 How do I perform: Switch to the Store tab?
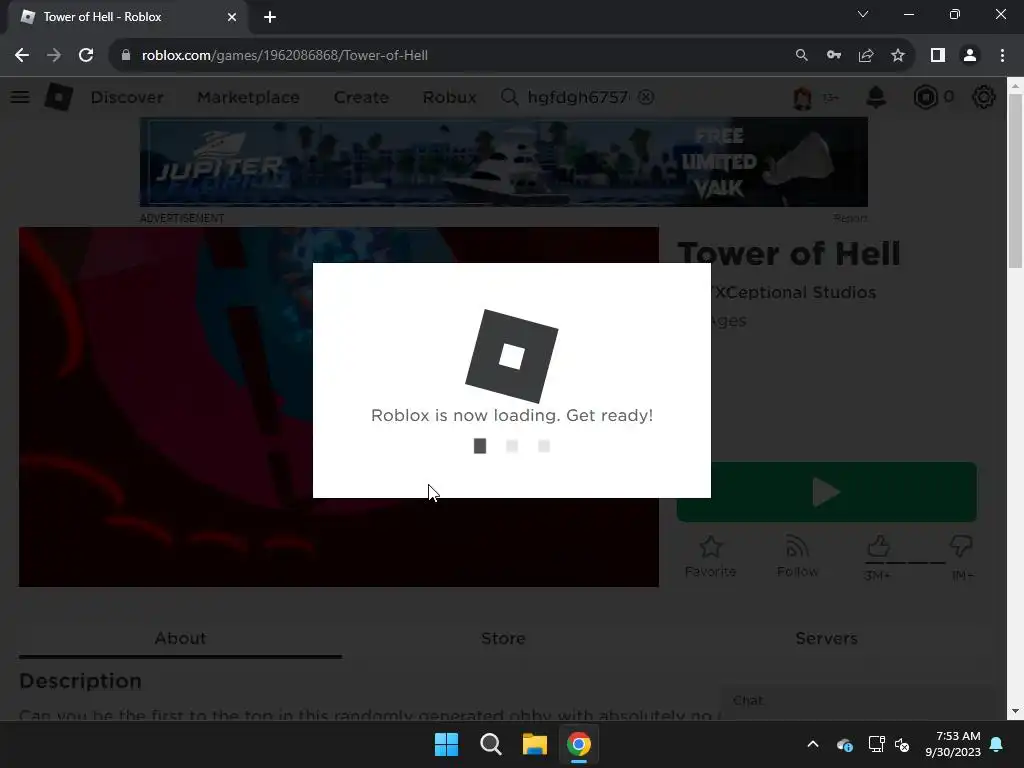coord(503,638)
